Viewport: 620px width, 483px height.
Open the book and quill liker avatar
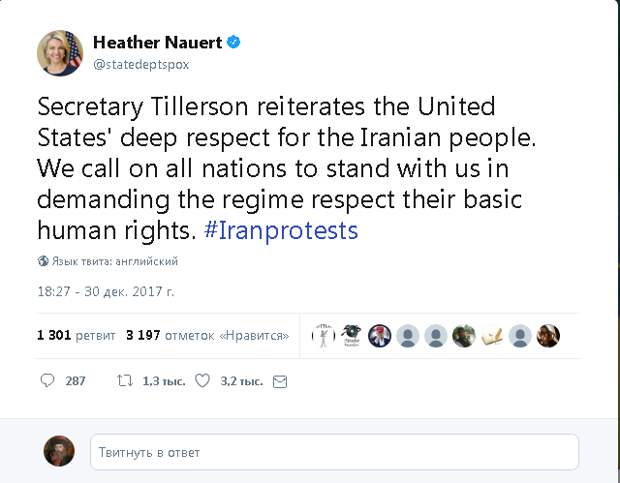tap(492, 336)
